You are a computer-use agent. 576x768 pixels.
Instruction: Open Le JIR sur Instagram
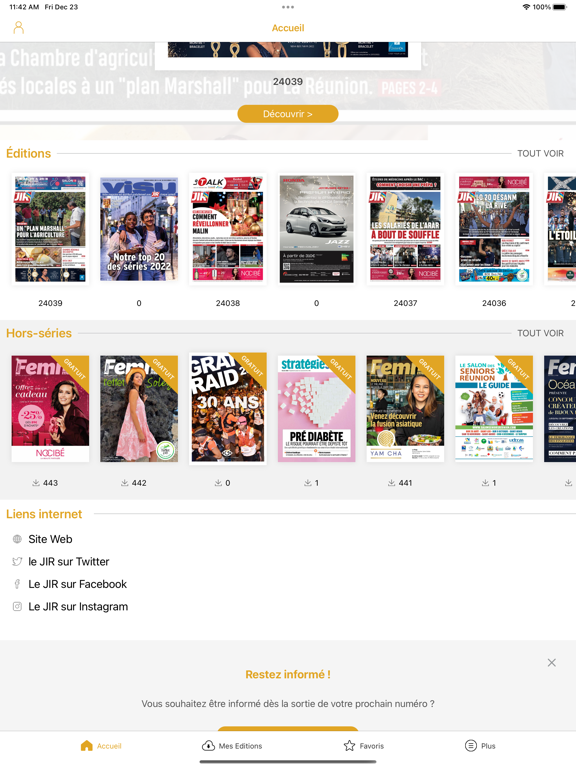[x=78, y=606]
